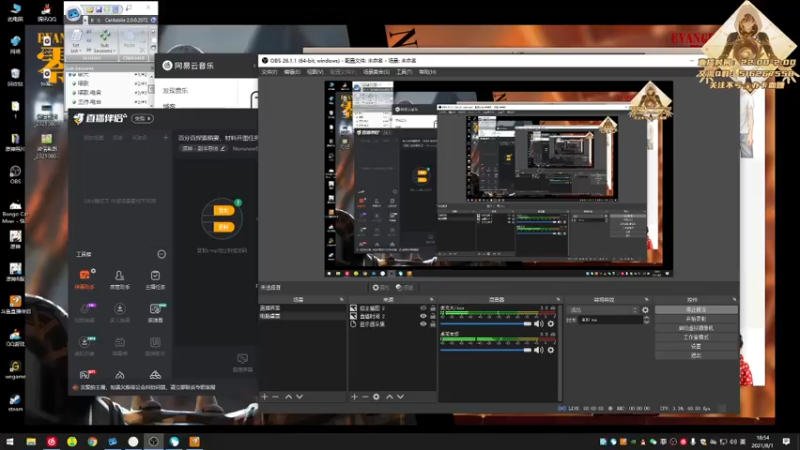800x450 pixels.
Task: Toggle checkbox at Cantabile ribbon right edge
Action: coord(153,32)
